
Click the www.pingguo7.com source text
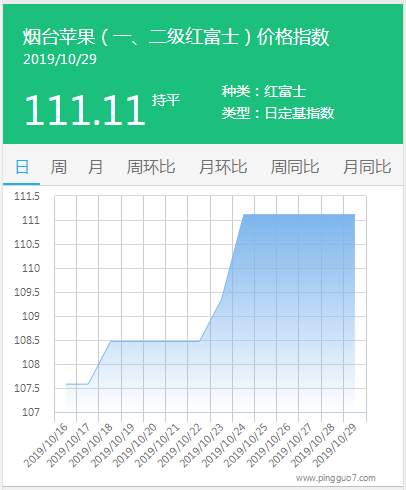pos(336,478)
